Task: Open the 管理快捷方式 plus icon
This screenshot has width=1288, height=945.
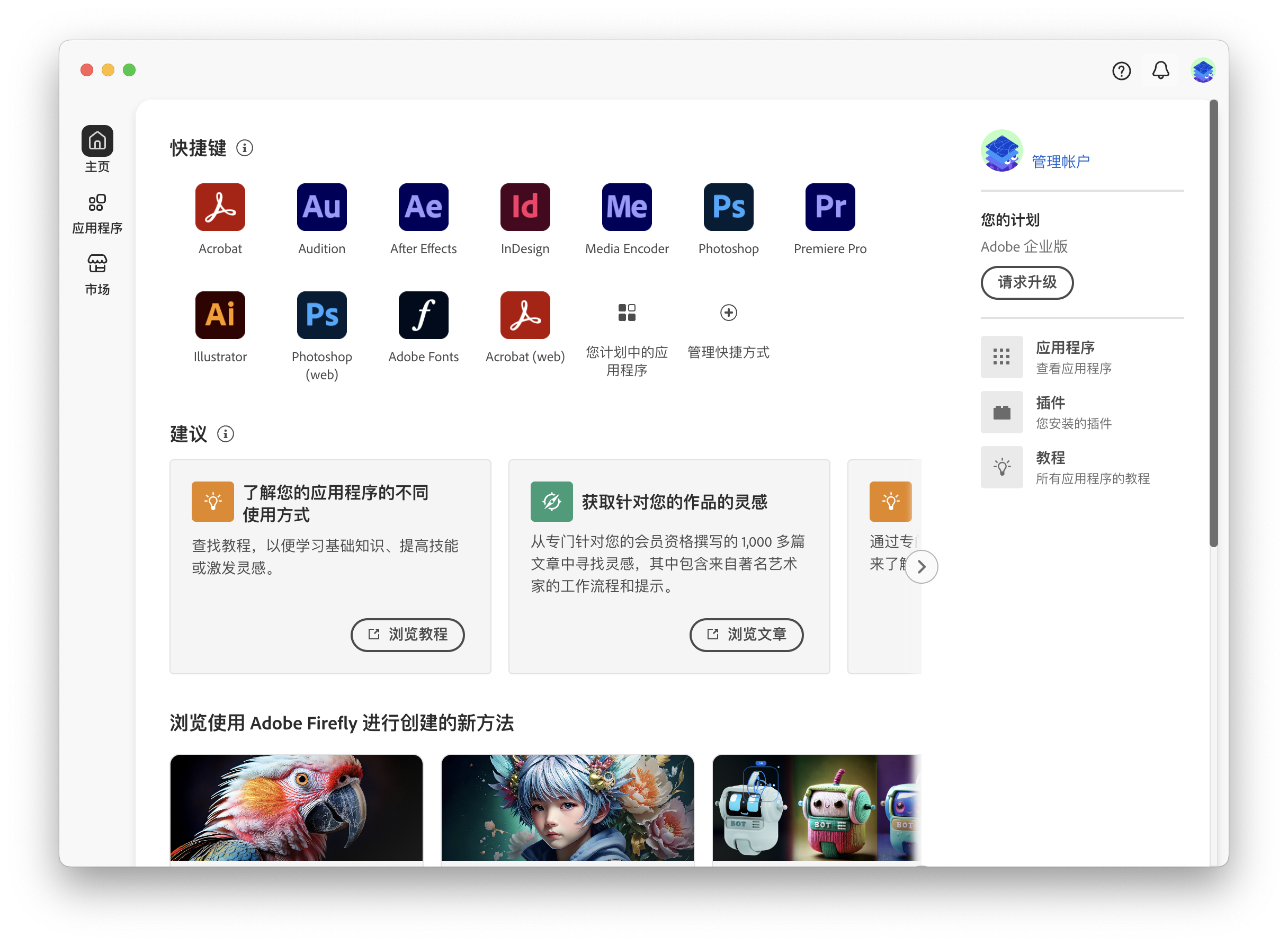Action: (728, 313)
